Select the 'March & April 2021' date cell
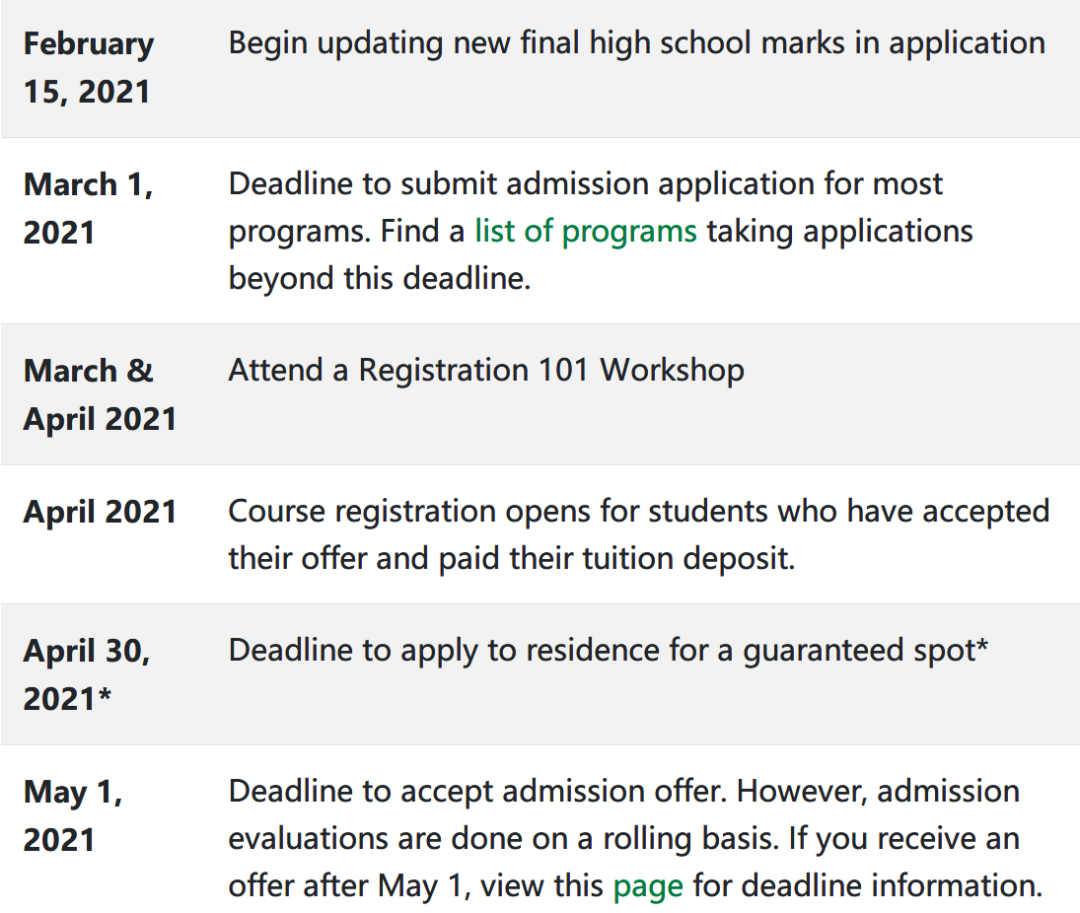Screen dimensions: 1080x913 [100, 395]
